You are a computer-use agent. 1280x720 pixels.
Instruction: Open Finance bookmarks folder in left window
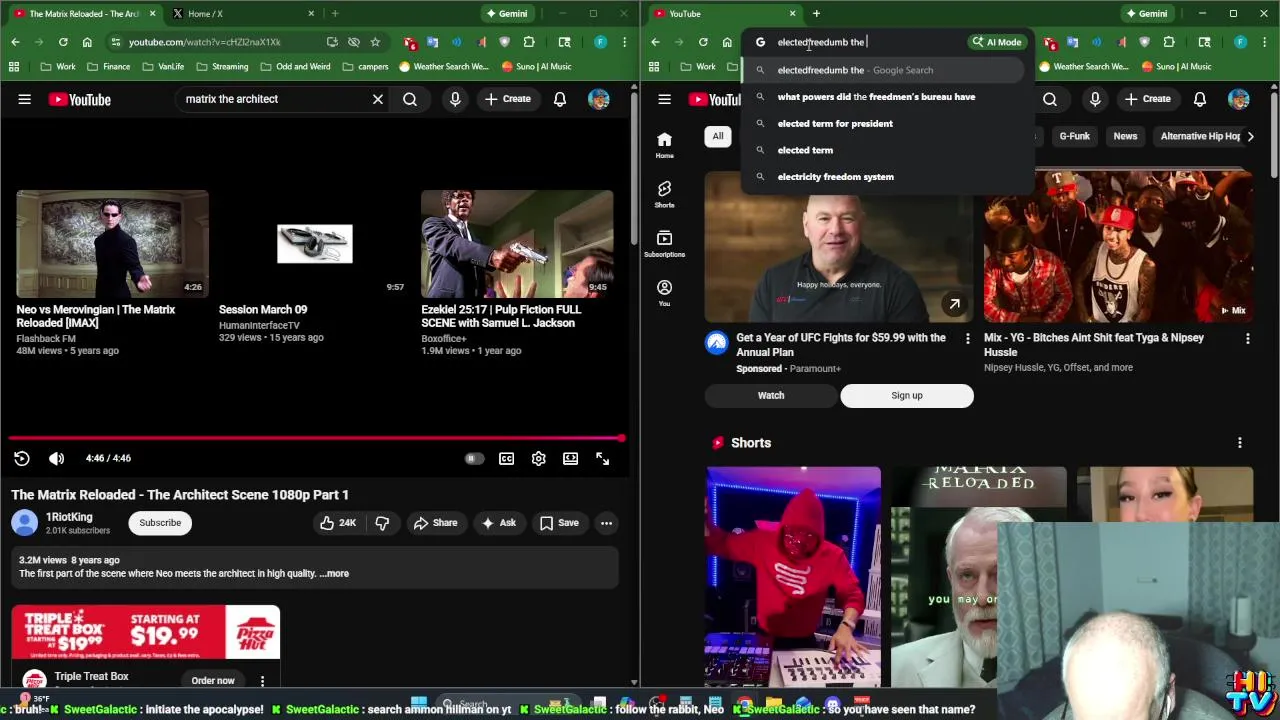tap(108, 67)
